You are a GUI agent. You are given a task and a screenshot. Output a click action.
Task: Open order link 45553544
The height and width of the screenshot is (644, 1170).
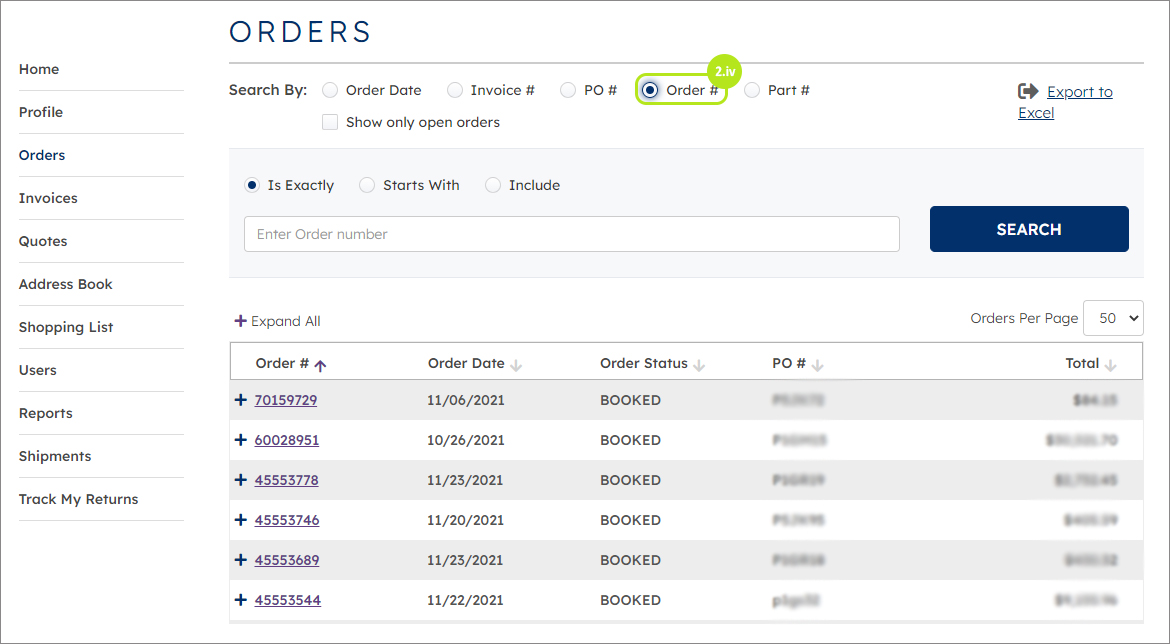tap(287, 600)
